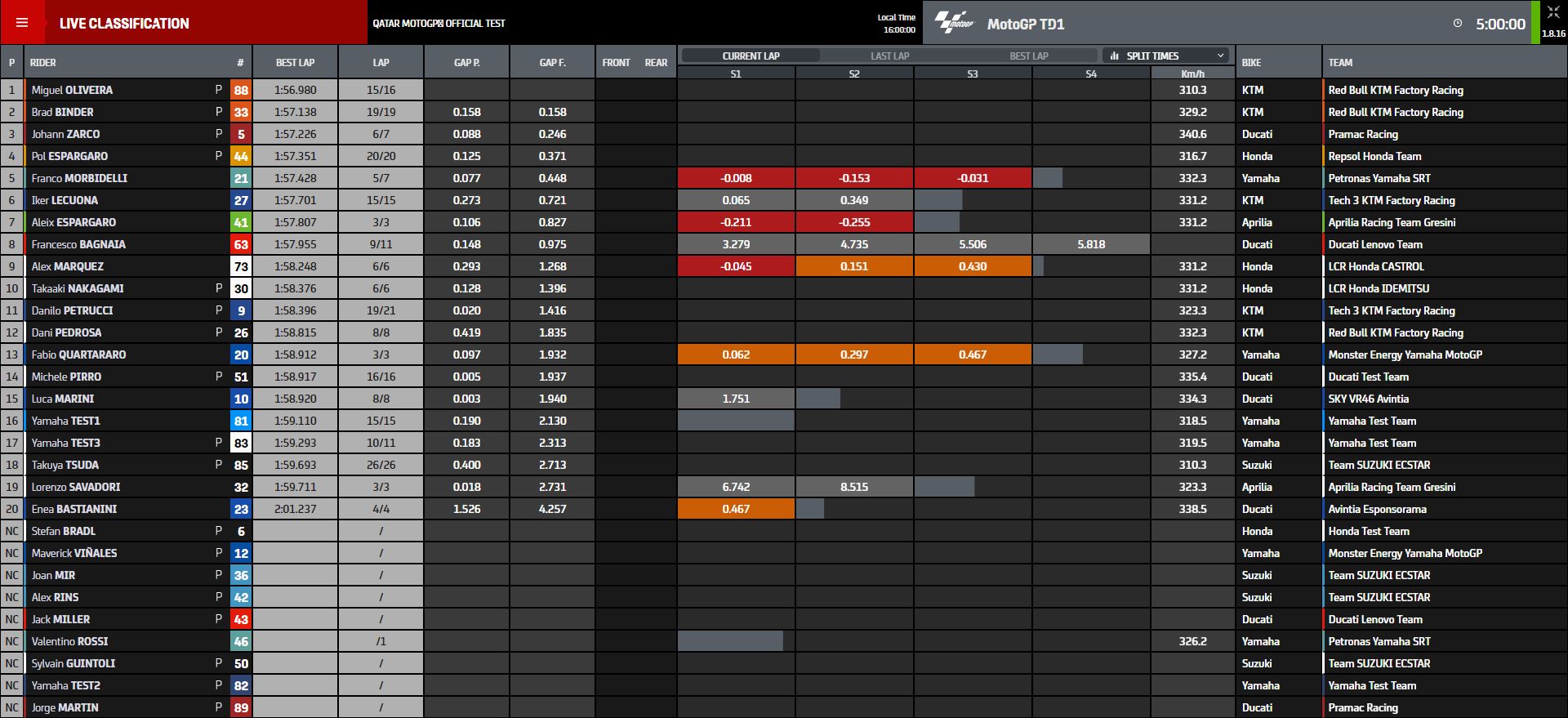
Task: Click best lap time 1:56.980
Action: click(295, 90)
